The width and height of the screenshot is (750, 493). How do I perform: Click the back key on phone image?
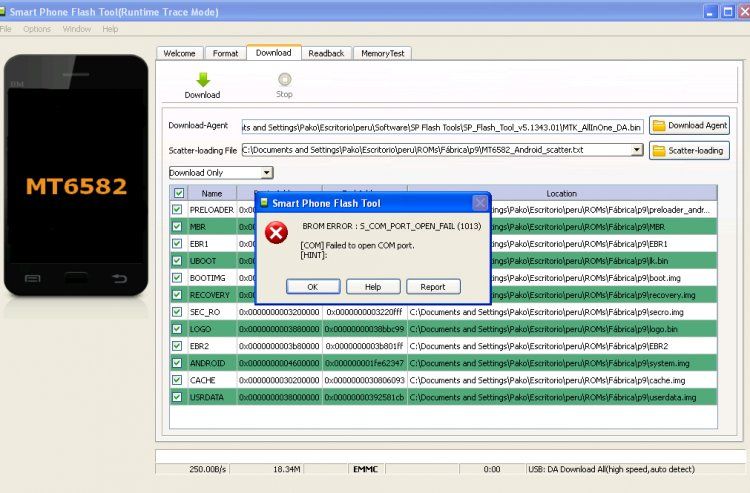point(120,278)
